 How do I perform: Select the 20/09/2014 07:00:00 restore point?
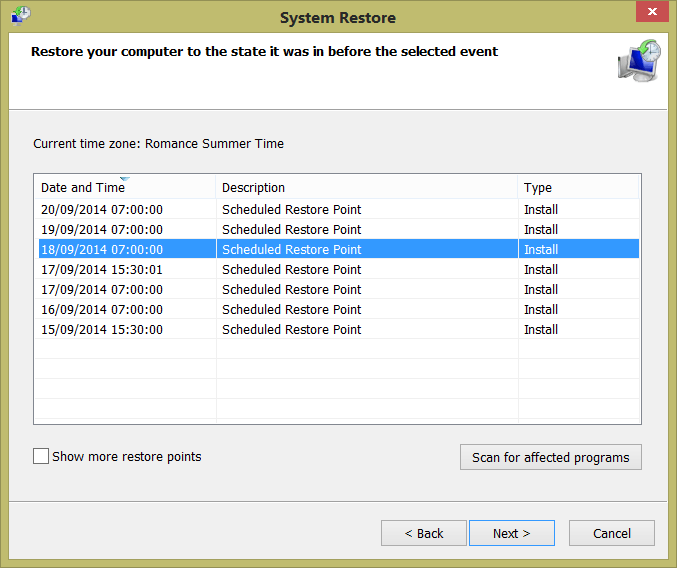[x=102, y=210]
